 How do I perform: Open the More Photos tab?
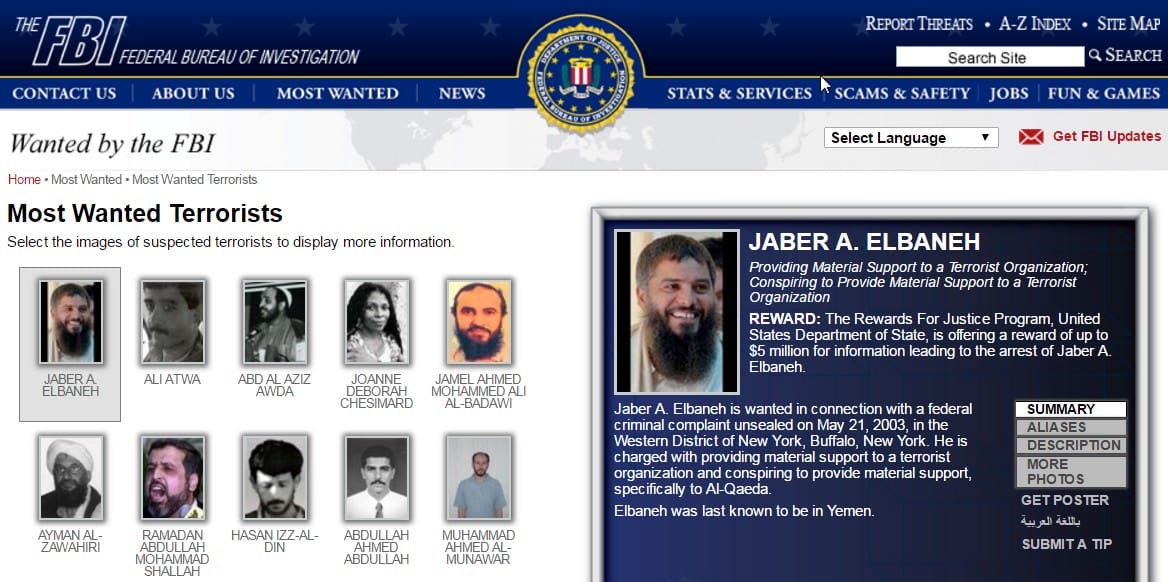tap(1070, 472)
